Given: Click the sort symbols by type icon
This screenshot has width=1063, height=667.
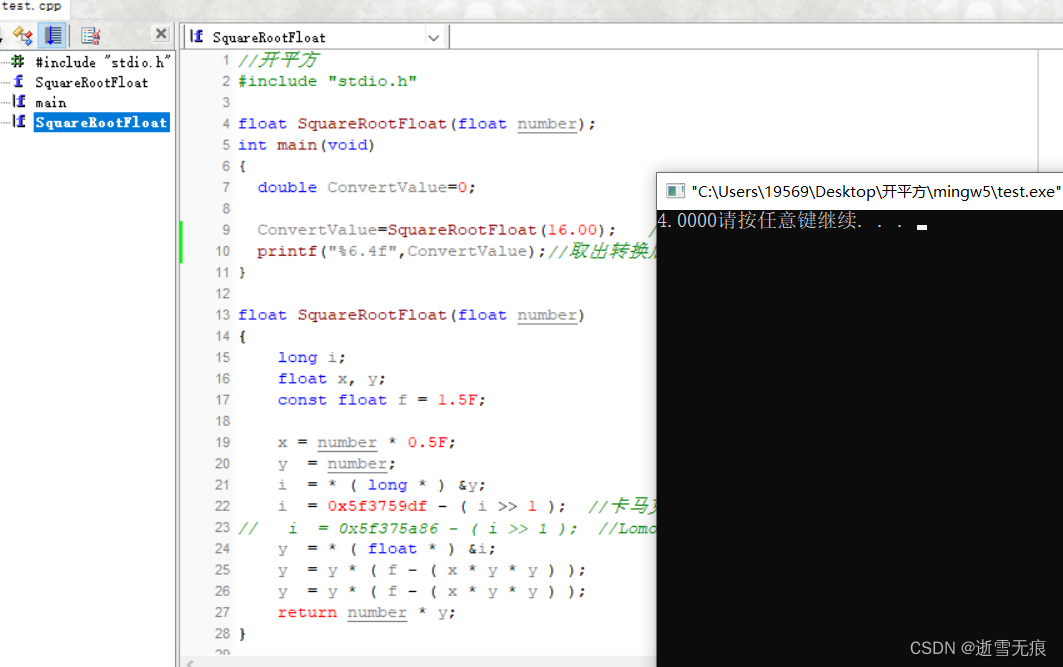Looking at the screenshot, I should [x=22, y=35].
